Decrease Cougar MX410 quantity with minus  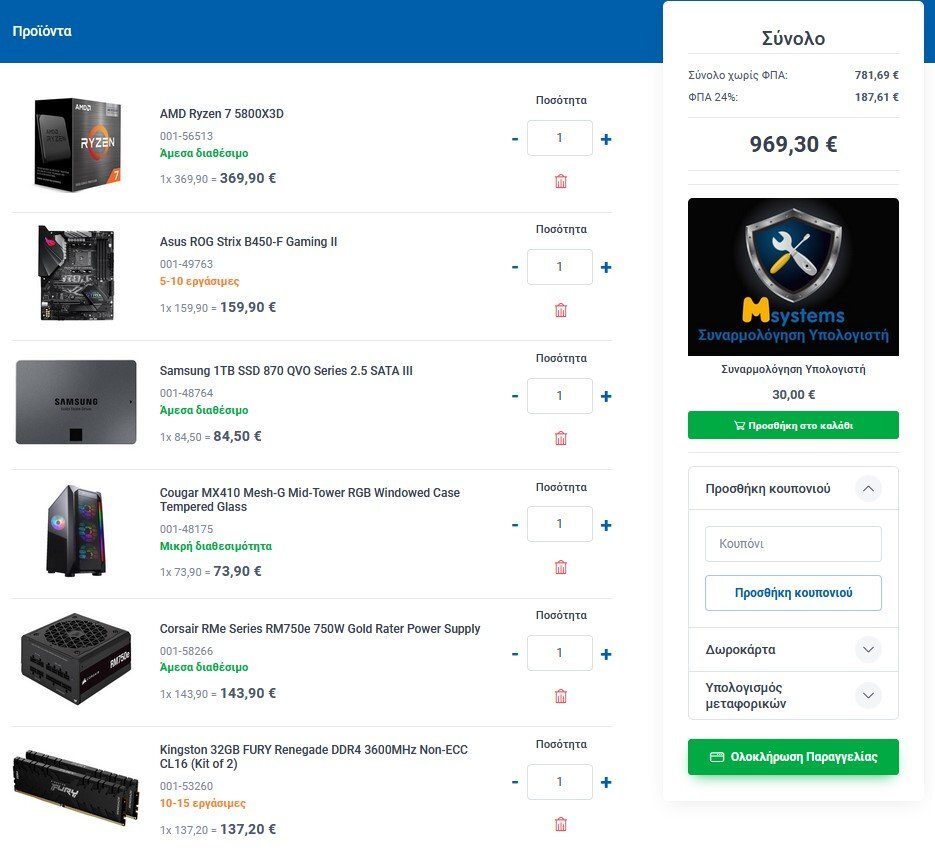pos(515,525)
